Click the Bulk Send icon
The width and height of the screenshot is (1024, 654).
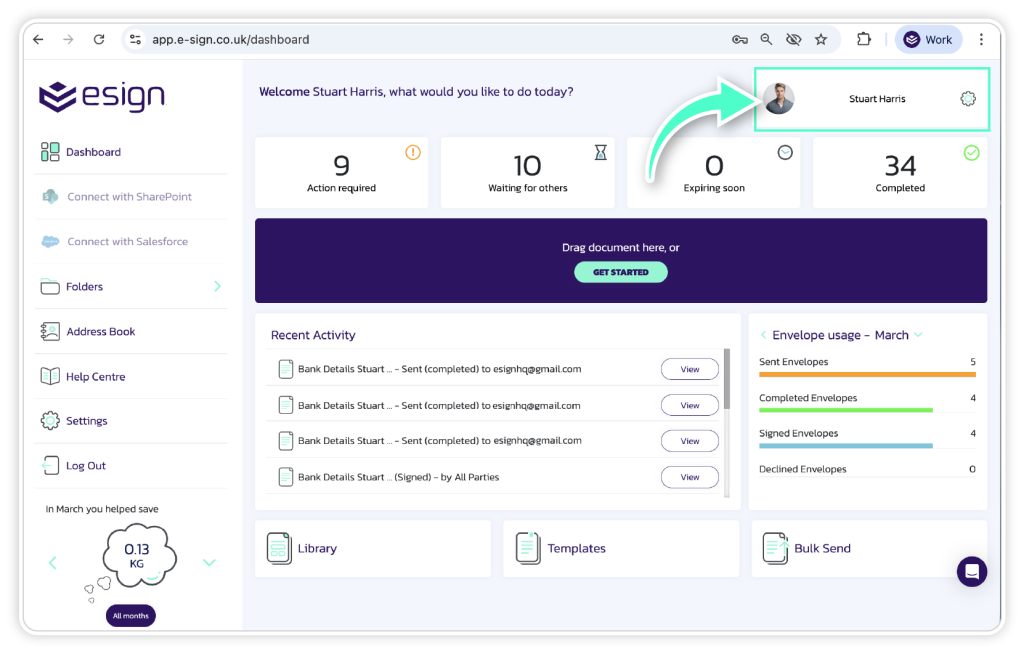click(775, 548)
